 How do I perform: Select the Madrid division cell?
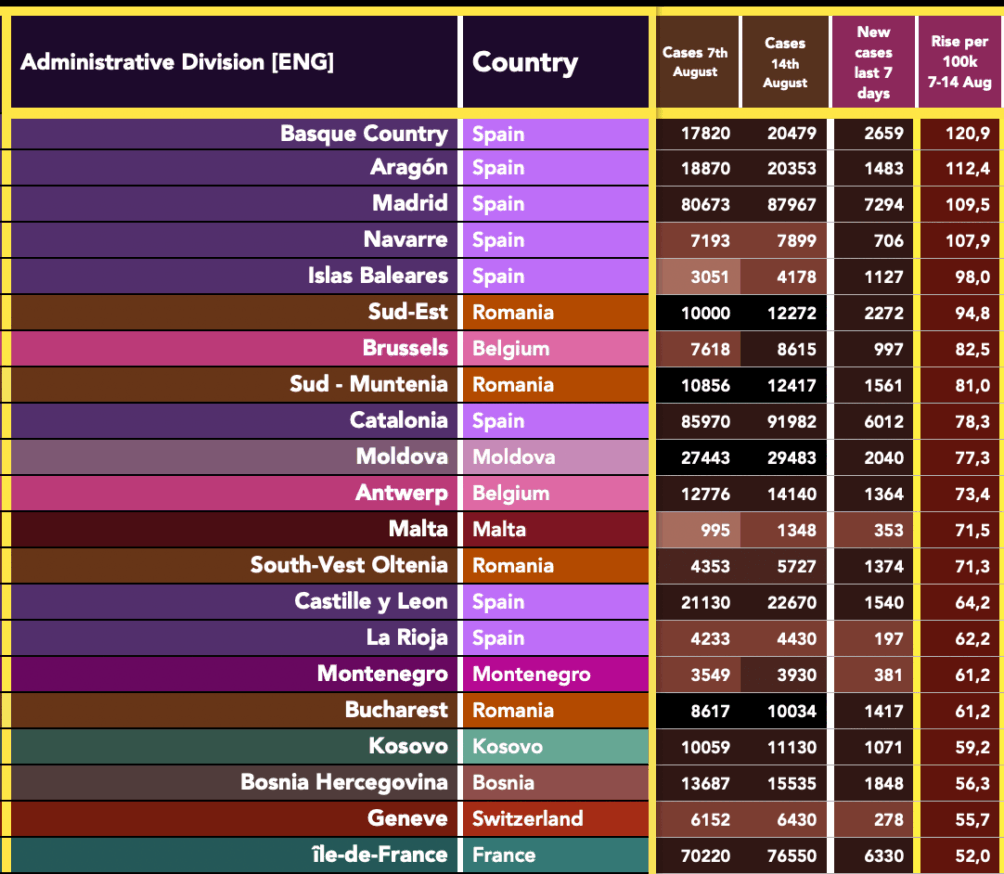click(x=410, y=204)
